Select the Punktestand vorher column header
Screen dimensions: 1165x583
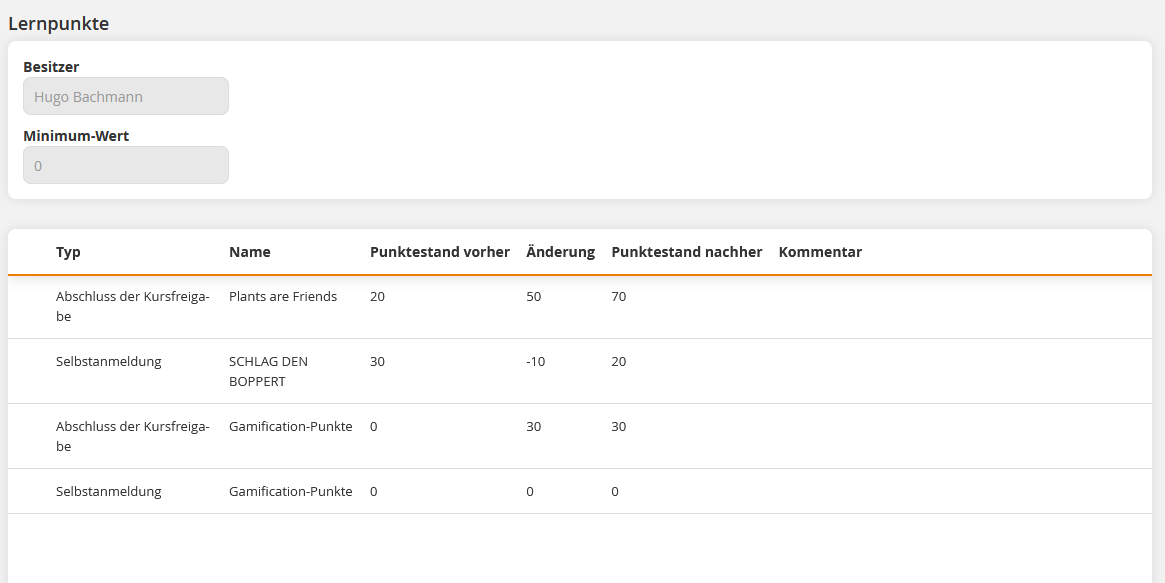click(x=439, y=252)
